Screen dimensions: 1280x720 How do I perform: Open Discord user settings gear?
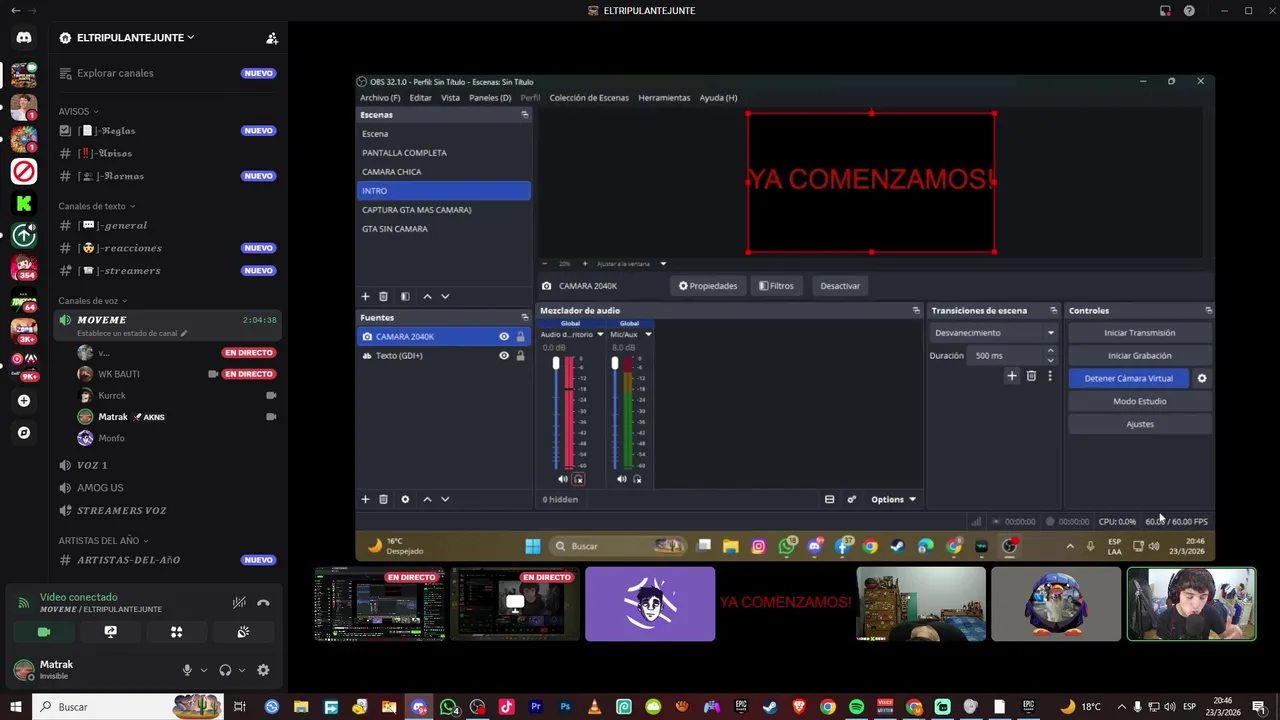point(263,670)
